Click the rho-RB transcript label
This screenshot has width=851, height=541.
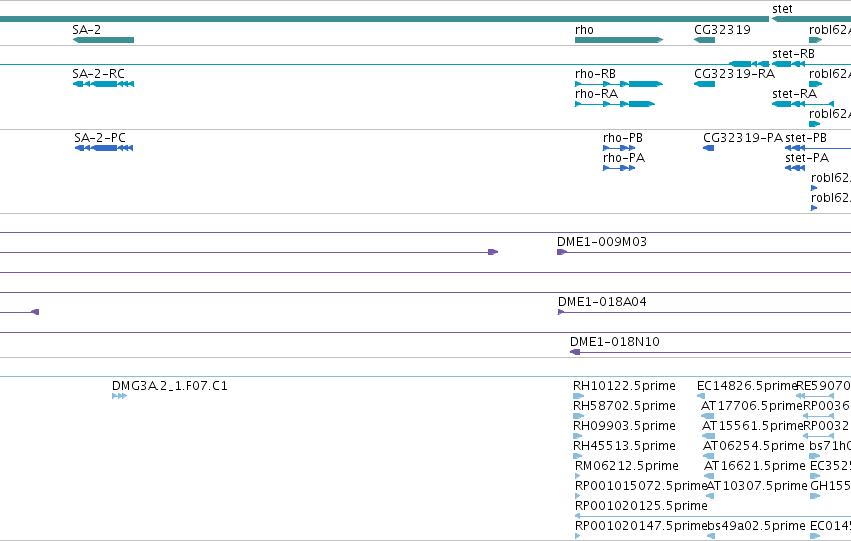click(x=595, y=74)
